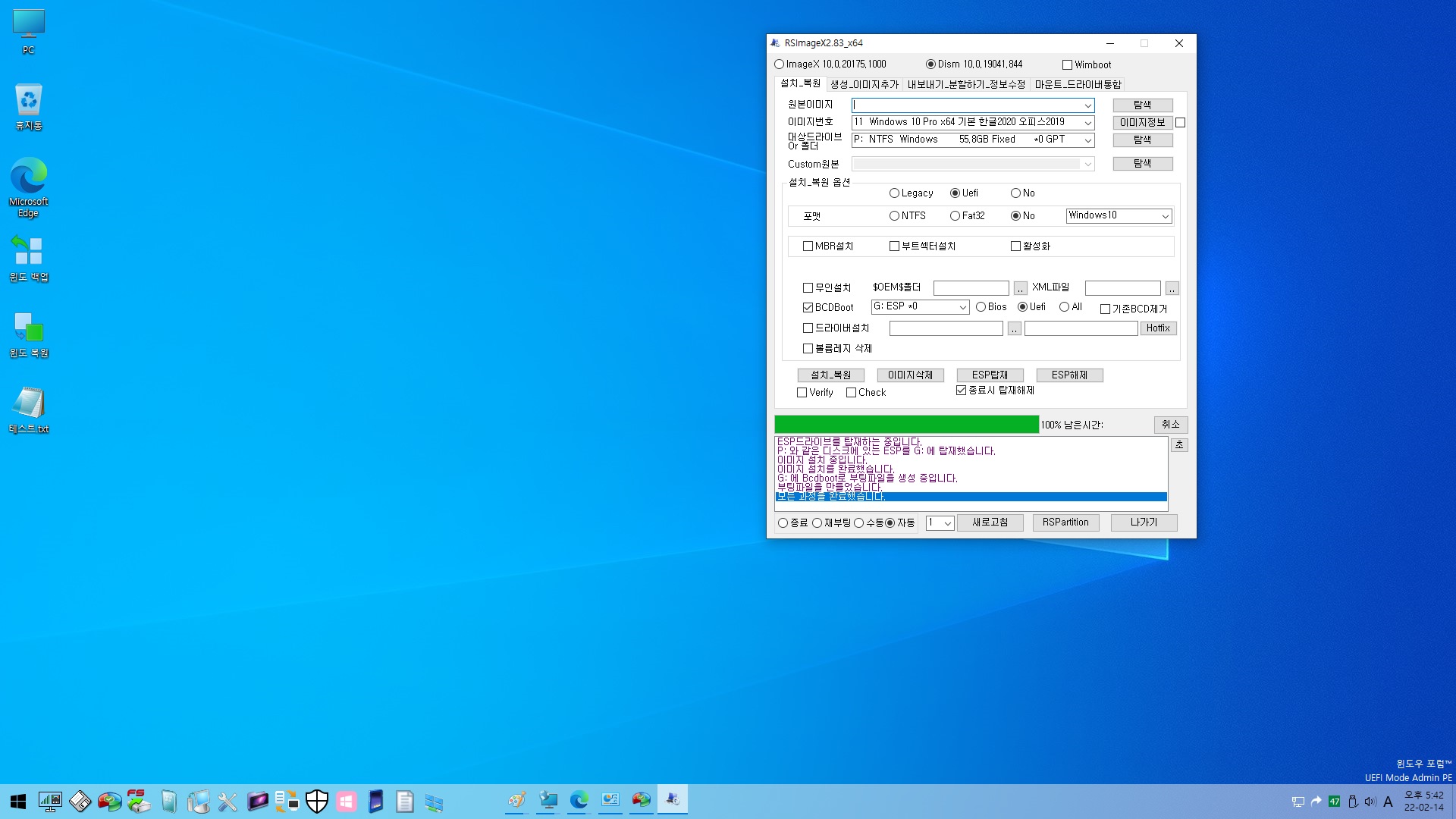
Task: Open the 원본이미지 source image dropdown
Action: coord(1087,105)
